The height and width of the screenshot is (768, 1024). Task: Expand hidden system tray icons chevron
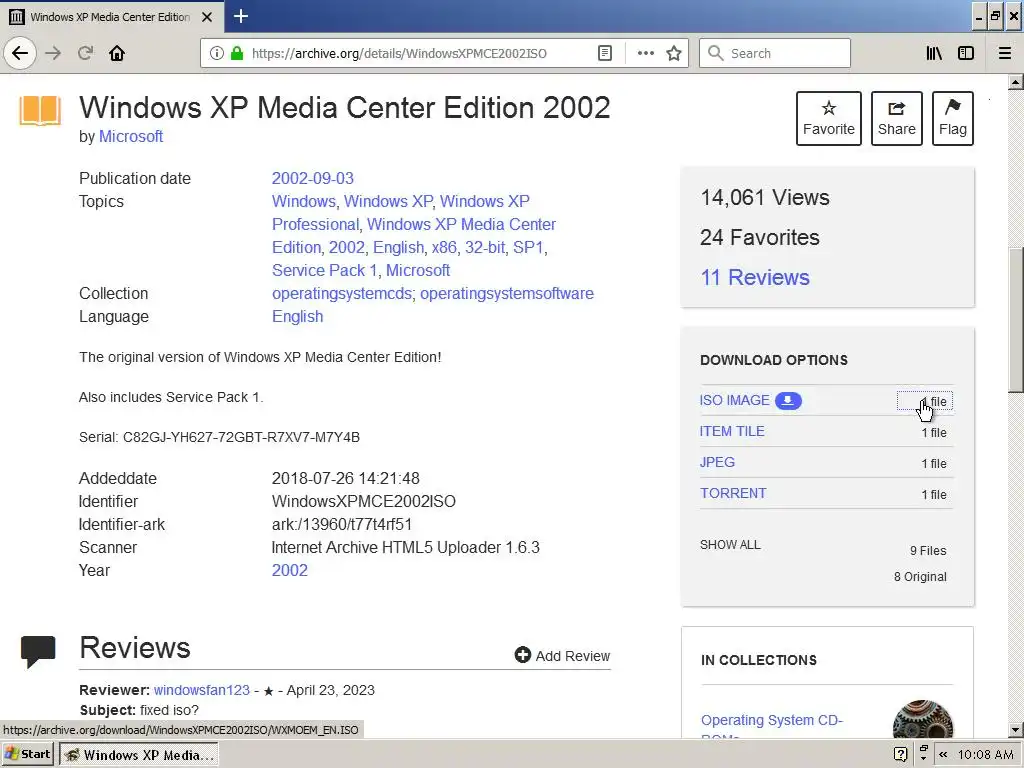tap(943, 754)
